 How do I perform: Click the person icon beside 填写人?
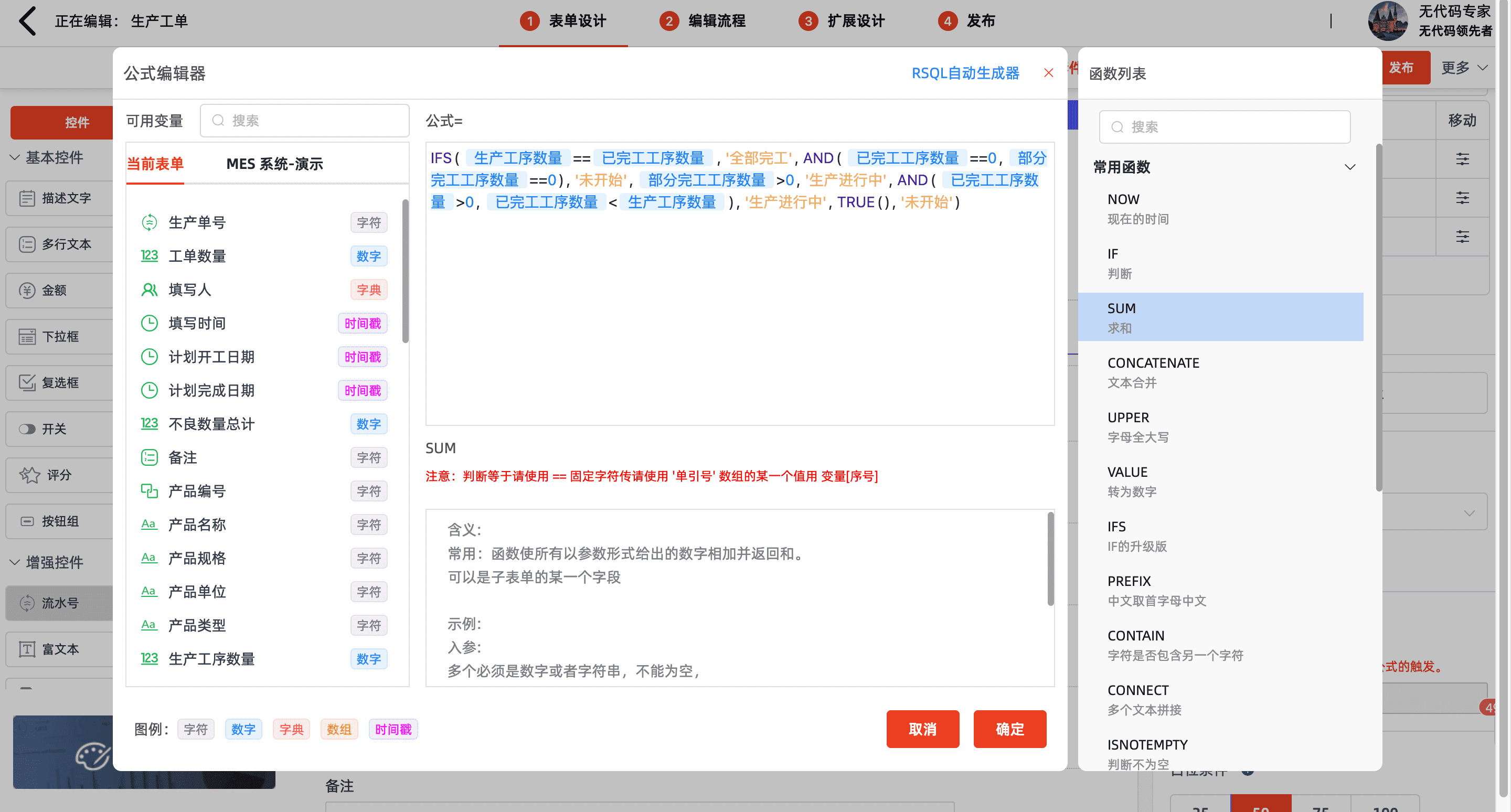tap(149, 290)
